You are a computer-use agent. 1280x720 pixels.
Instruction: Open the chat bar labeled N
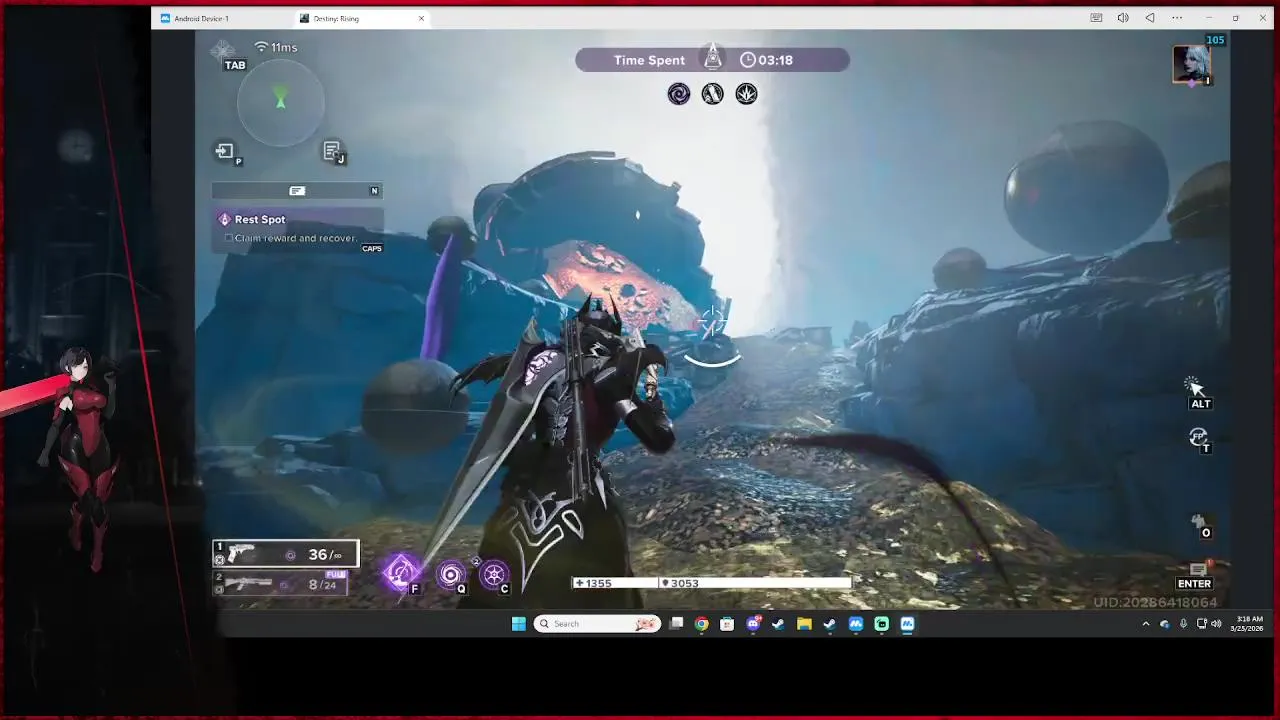[297, 191]
